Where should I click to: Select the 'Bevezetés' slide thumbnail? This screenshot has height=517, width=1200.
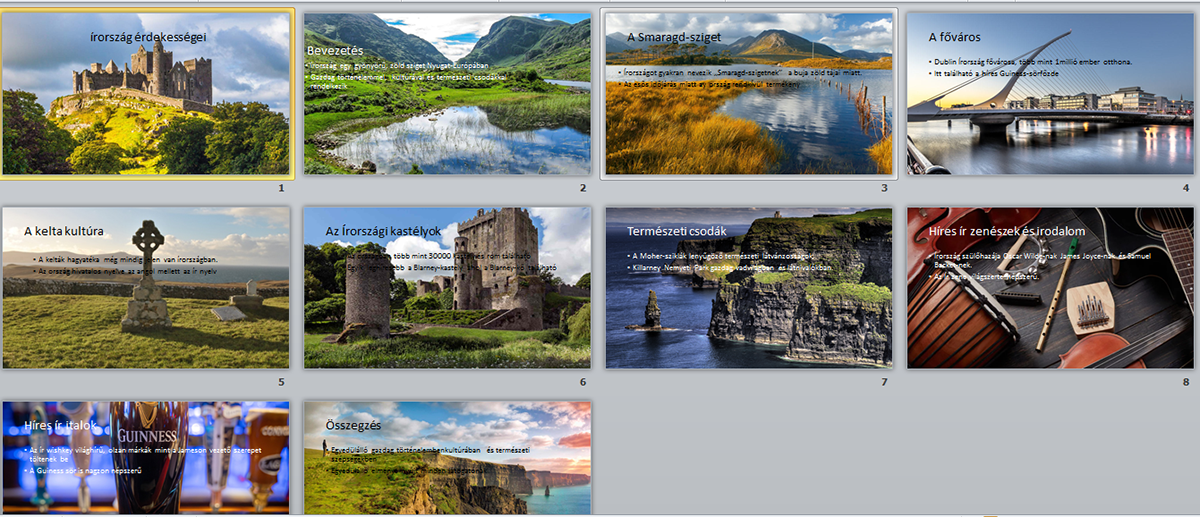447,94
